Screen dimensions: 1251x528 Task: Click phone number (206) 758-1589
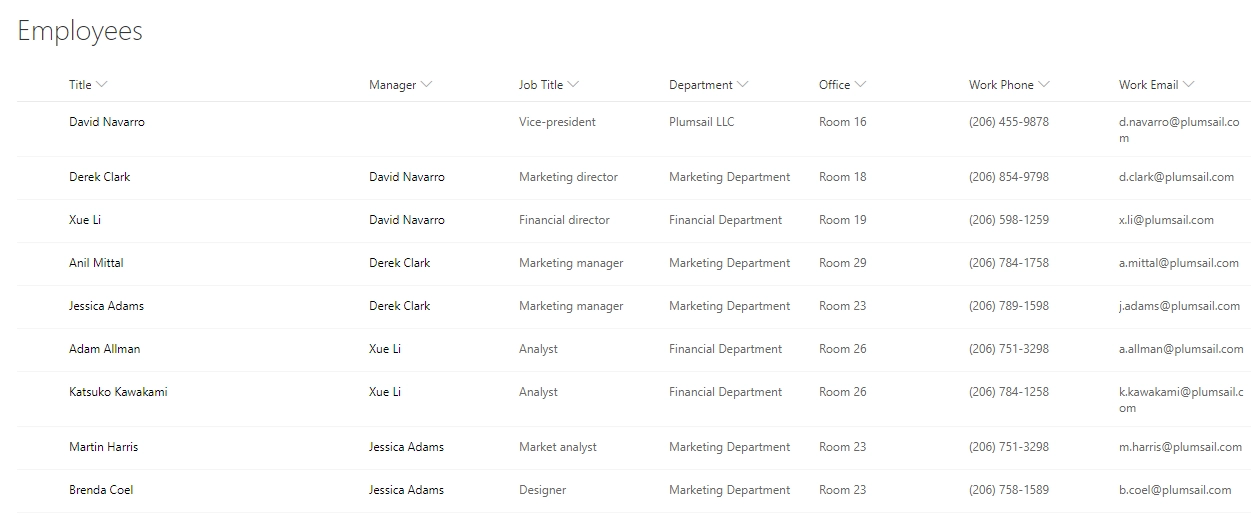point(1009,490)
